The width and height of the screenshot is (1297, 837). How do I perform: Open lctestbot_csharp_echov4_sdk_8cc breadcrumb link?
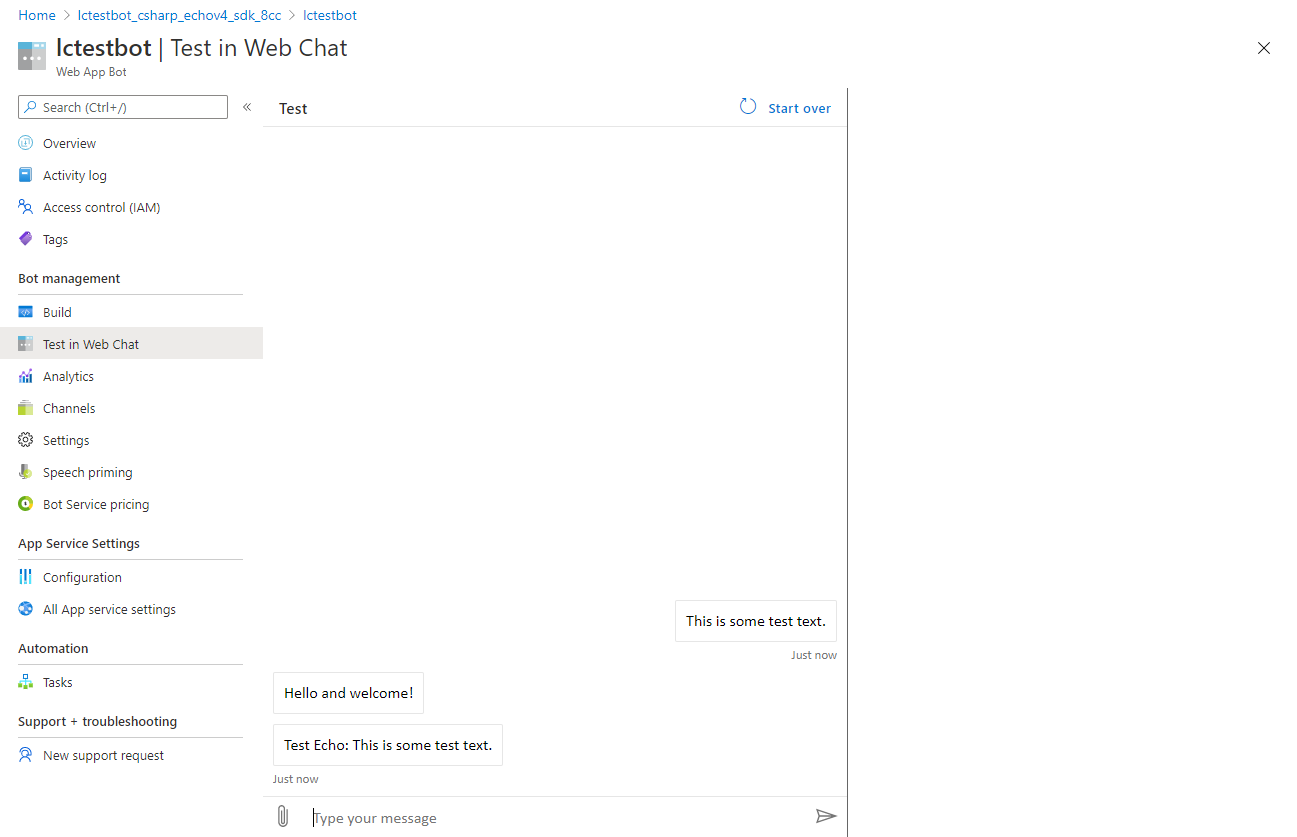tap(179, 15)
